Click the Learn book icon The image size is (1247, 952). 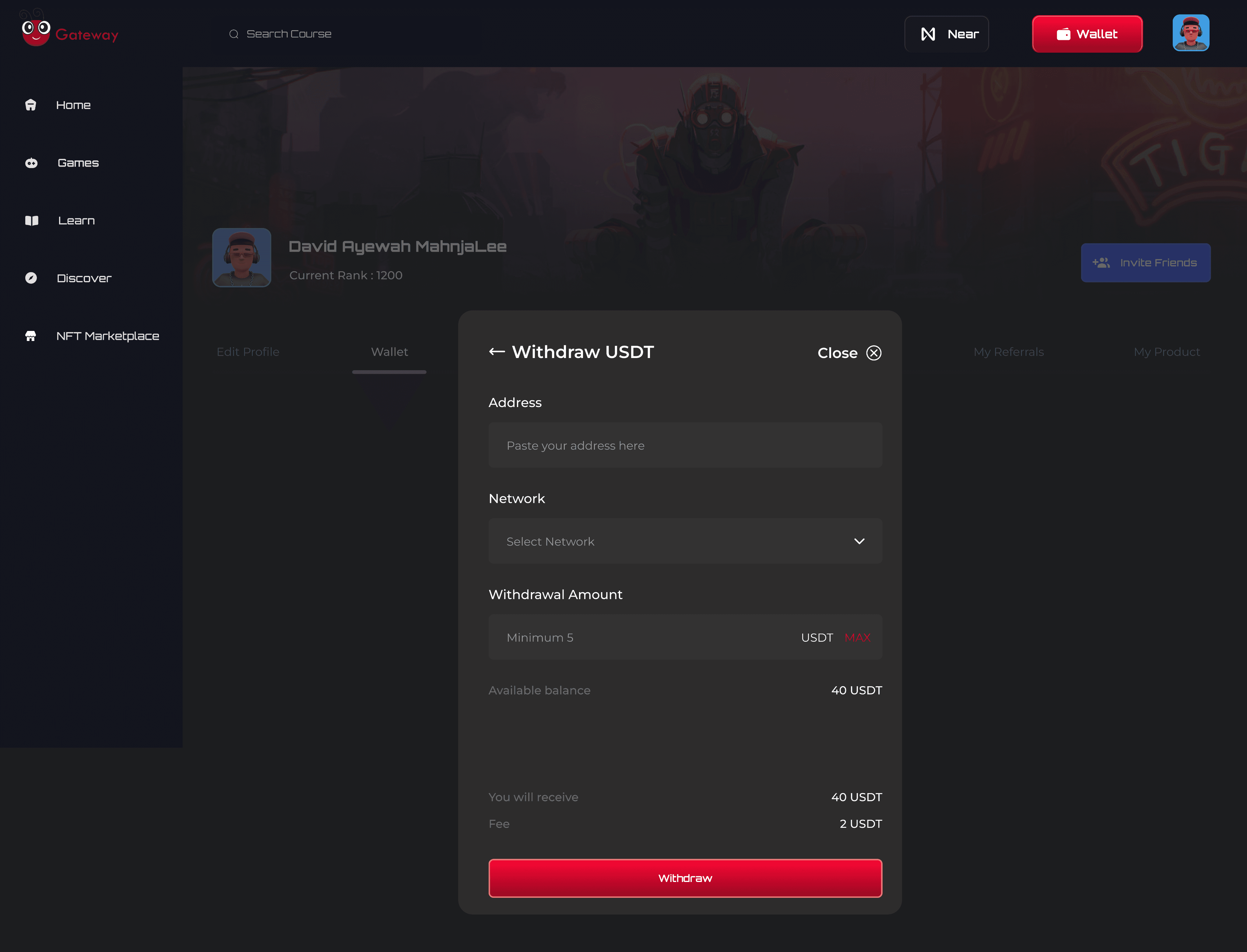pos(32,220)
